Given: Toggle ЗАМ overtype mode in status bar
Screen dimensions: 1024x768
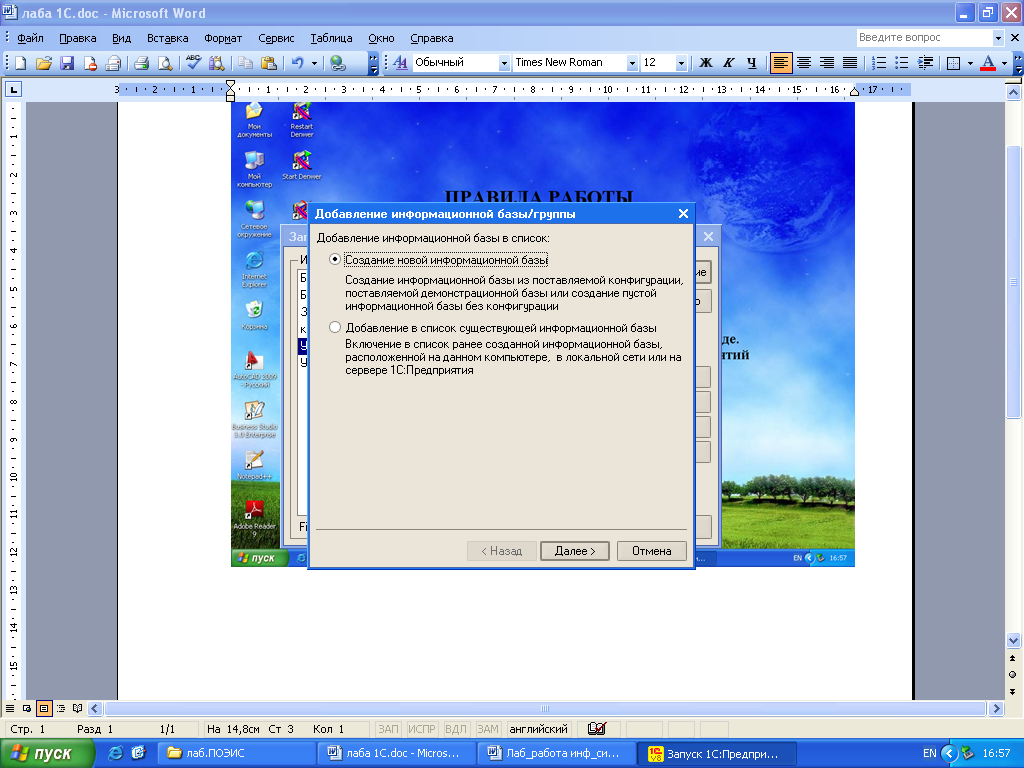Looking at the screenshot, I should coord(488,729).
